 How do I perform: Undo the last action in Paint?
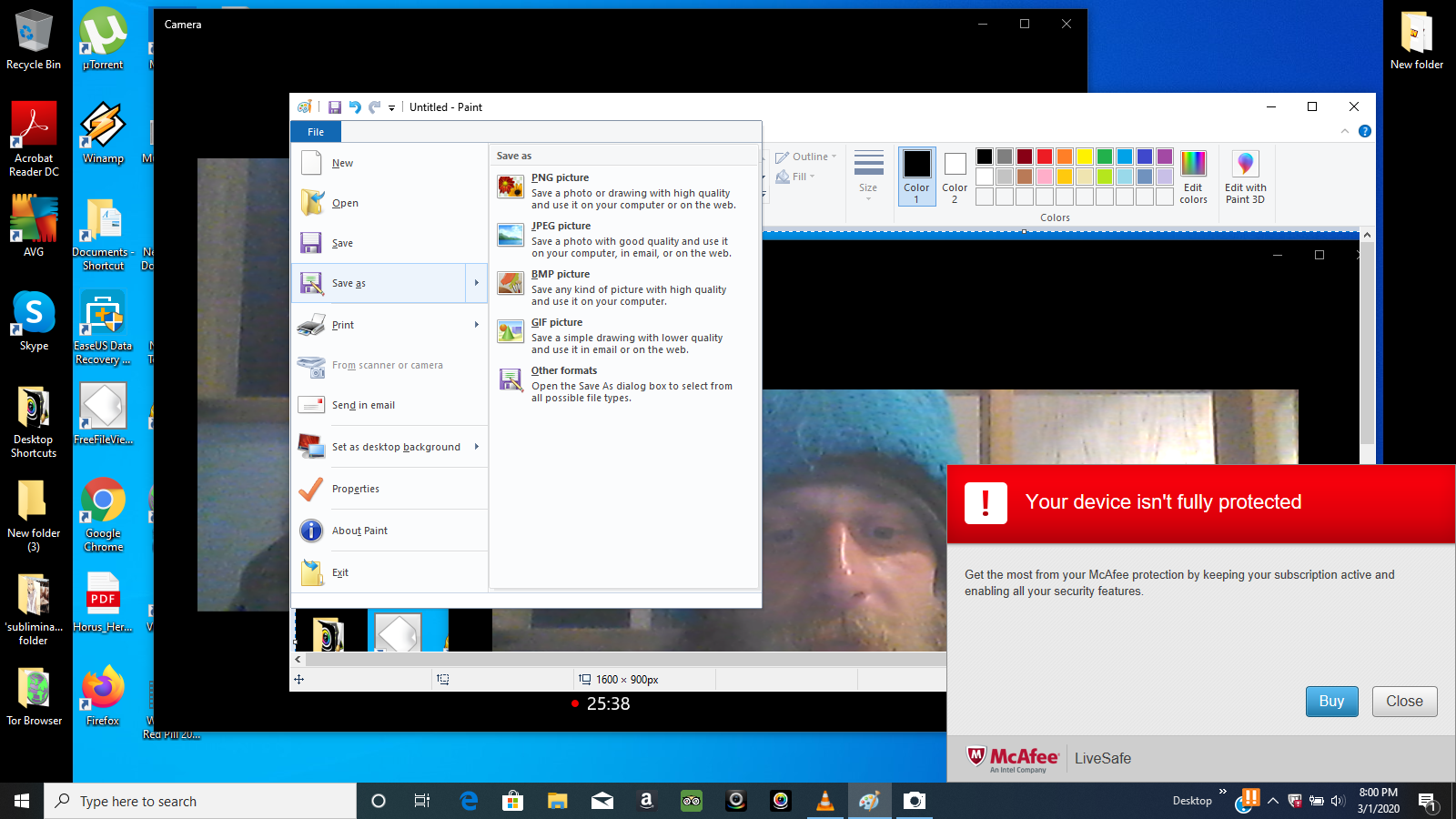click(x=355, y=106)
